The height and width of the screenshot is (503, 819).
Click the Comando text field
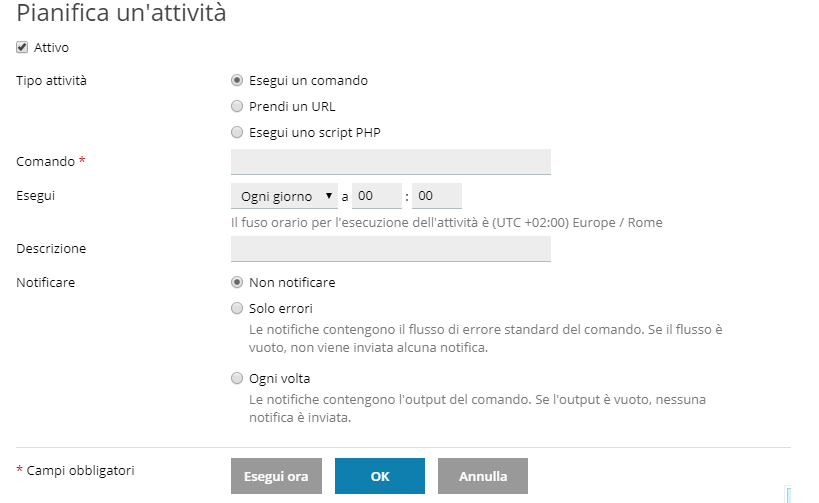click(390, 161)
